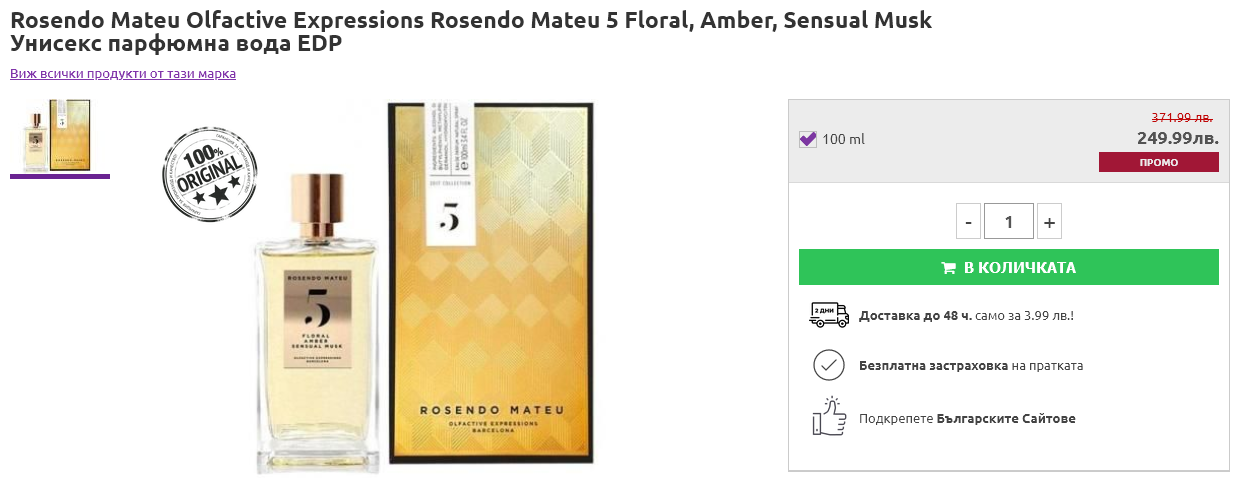
Task: Click the delivery truck icon
Action: coord(828,315)
